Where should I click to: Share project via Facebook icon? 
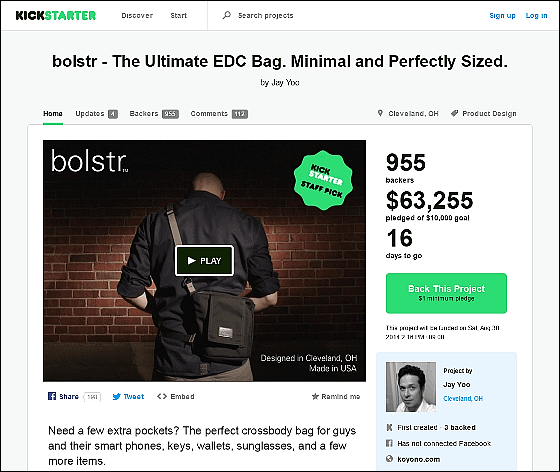pos(52,396)
